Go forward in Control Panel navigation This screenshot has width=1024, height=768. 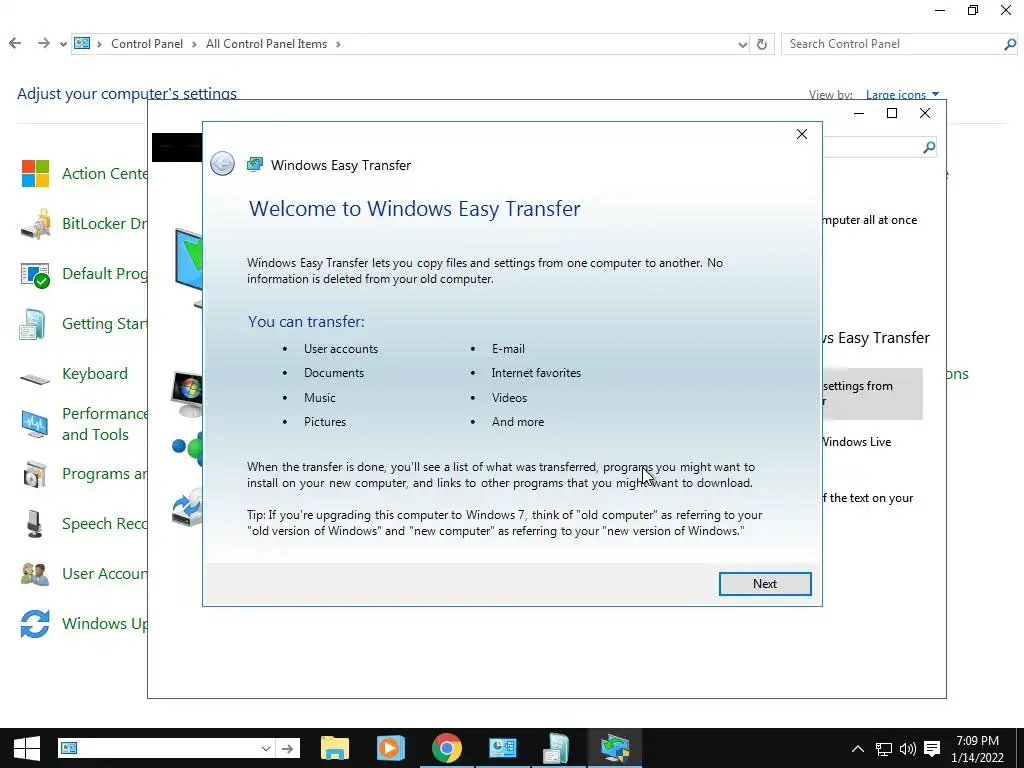pos(43,43)
